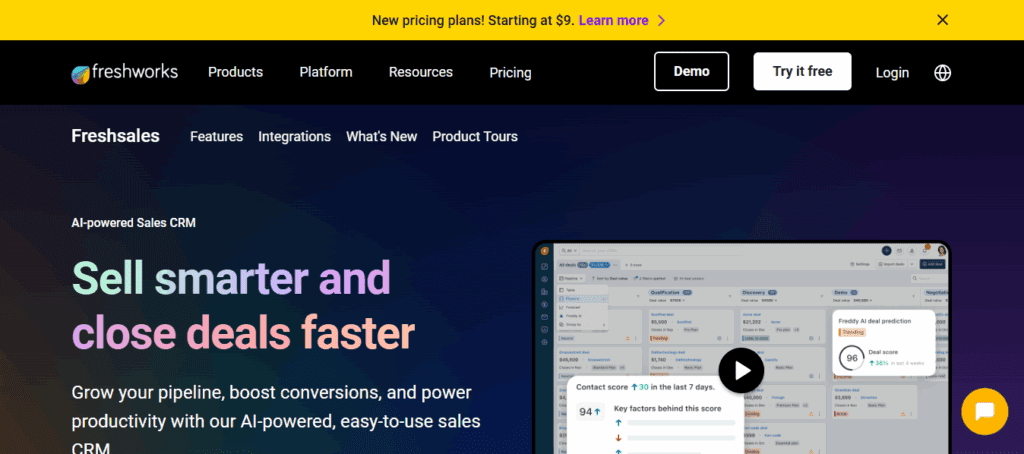Open the Login link
1024x454 pixels.
coord(892,73)
